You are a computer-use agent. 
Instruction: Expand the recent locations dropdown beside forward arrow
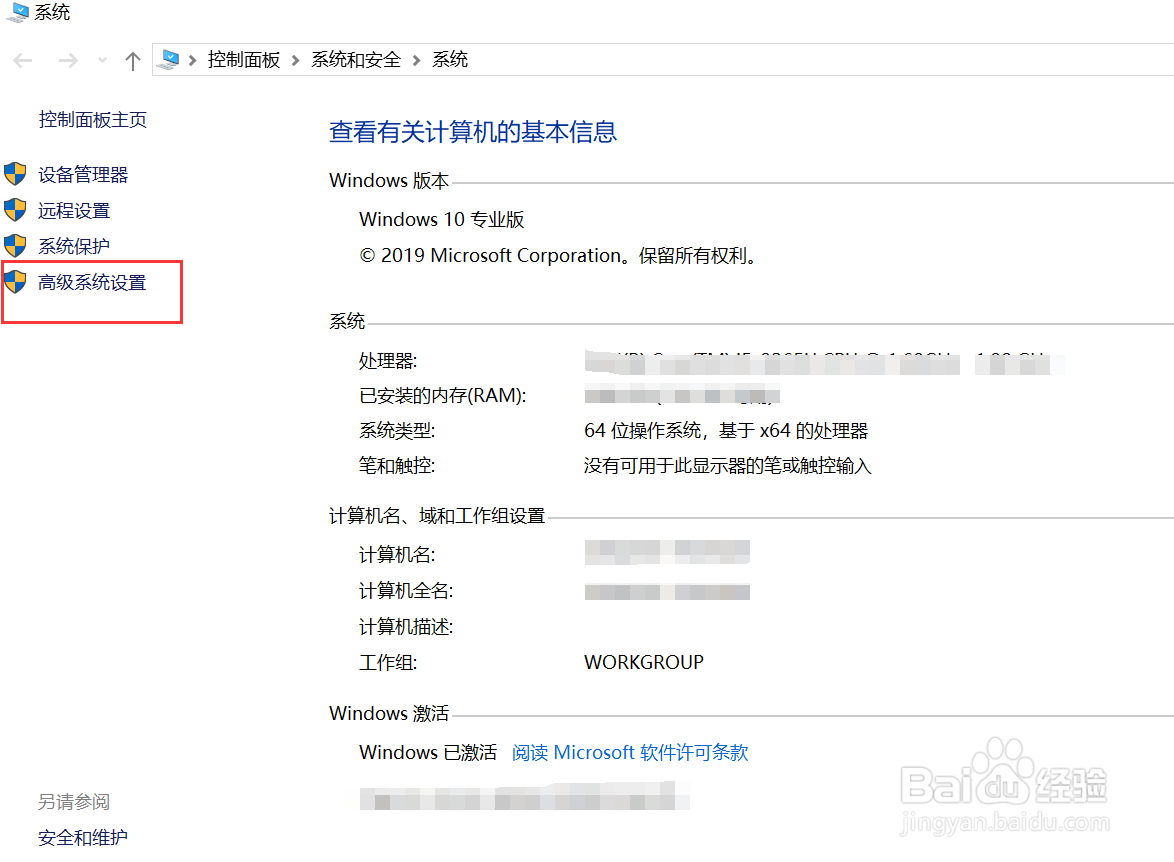coord(101,60)
